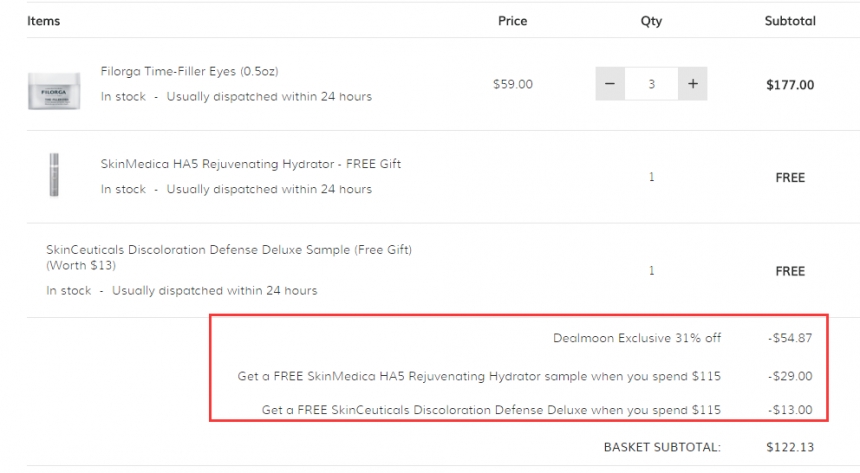Click the Qty column header
Viewport: 860px width, 473px height.
coord(651,20)
